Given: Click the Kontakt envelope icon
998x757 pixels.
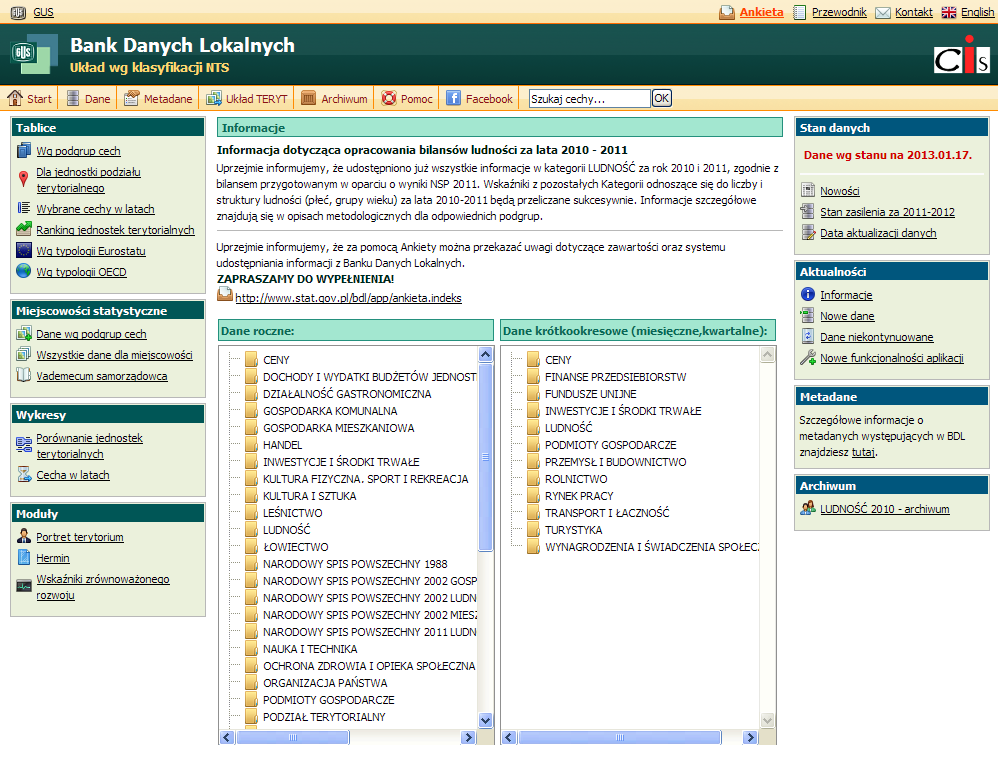Looking at the screenshot, I should tap(883, 13).
